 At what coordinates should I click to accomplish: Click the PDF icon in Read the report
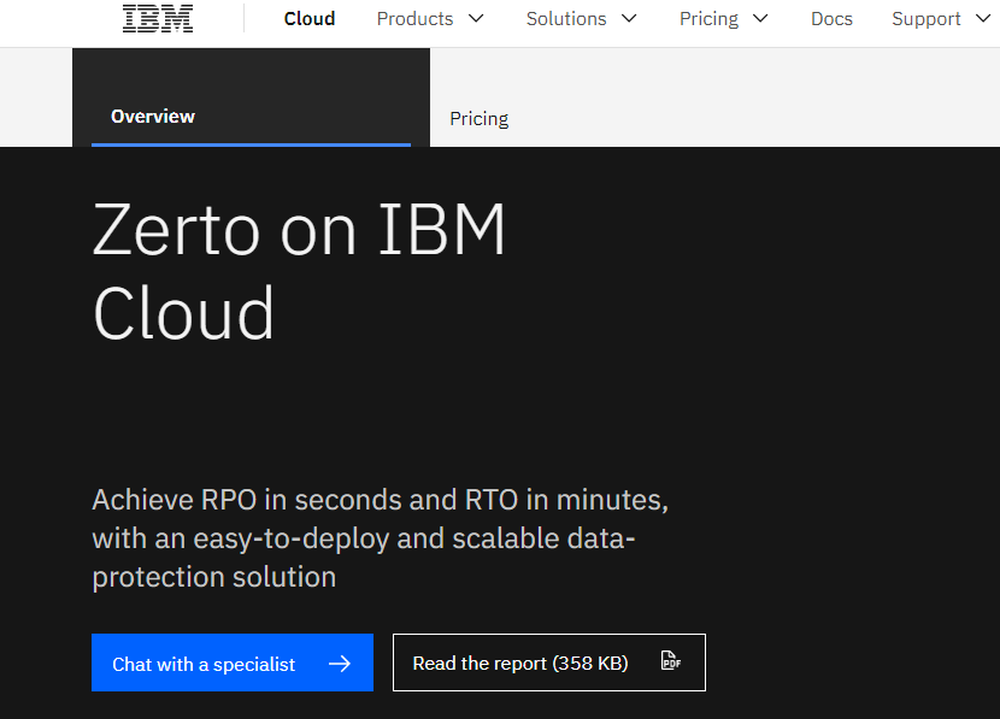pyautogui.click(x=670, y=661)
